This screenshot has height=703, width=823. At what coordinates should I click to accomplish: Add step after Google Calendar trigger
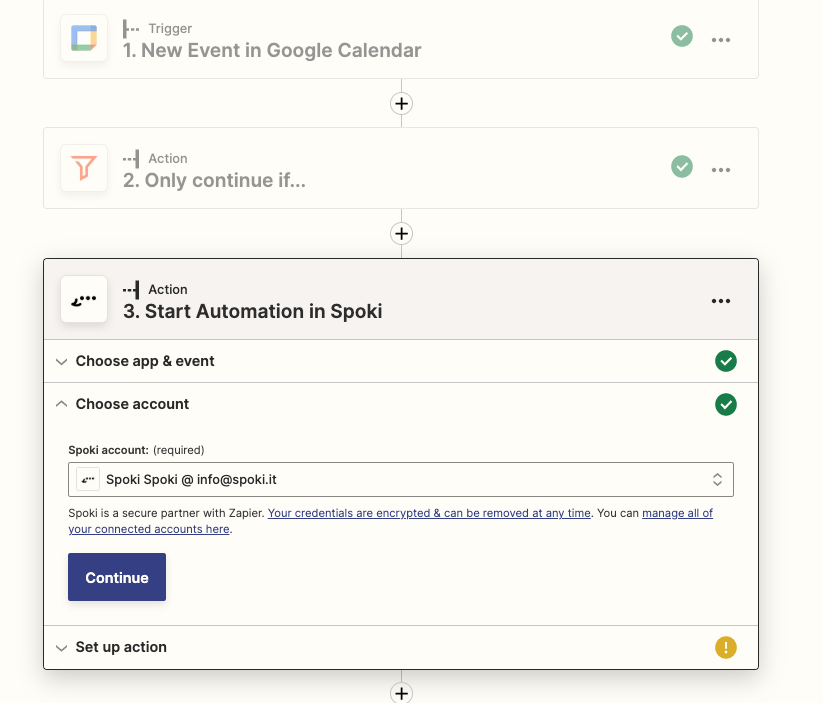(x=401, y=104)
